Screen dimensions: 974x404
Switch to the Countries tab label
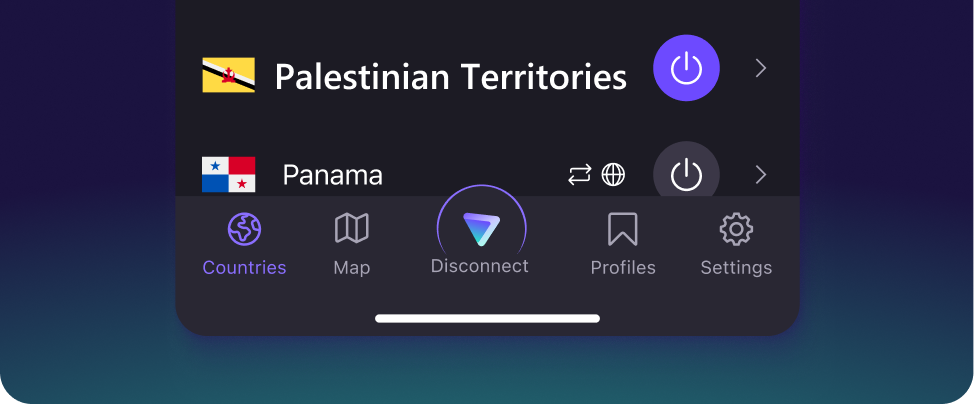point(244,267)
